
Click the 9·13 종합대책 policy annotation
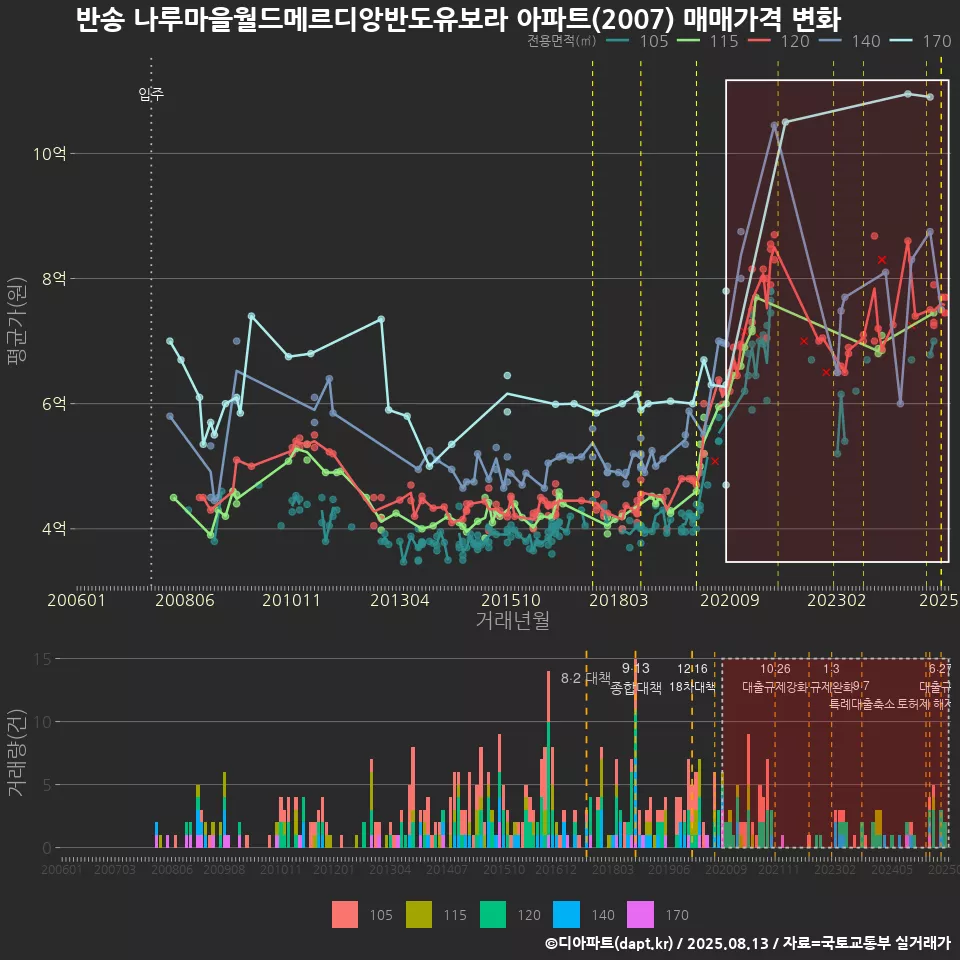point(636,678)
